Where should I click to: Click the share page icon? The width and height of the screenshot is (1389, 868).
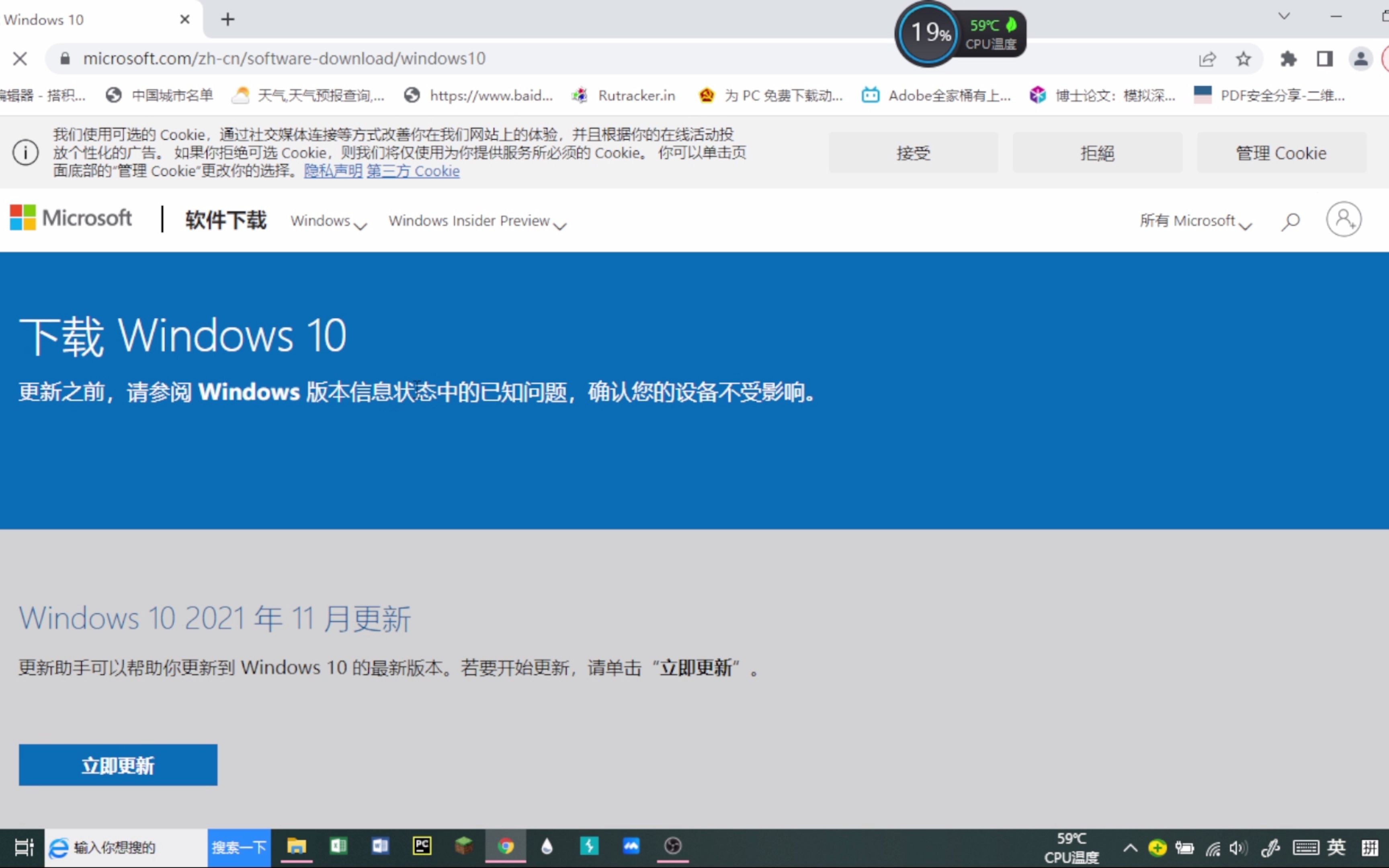(x=1207, y=59)
